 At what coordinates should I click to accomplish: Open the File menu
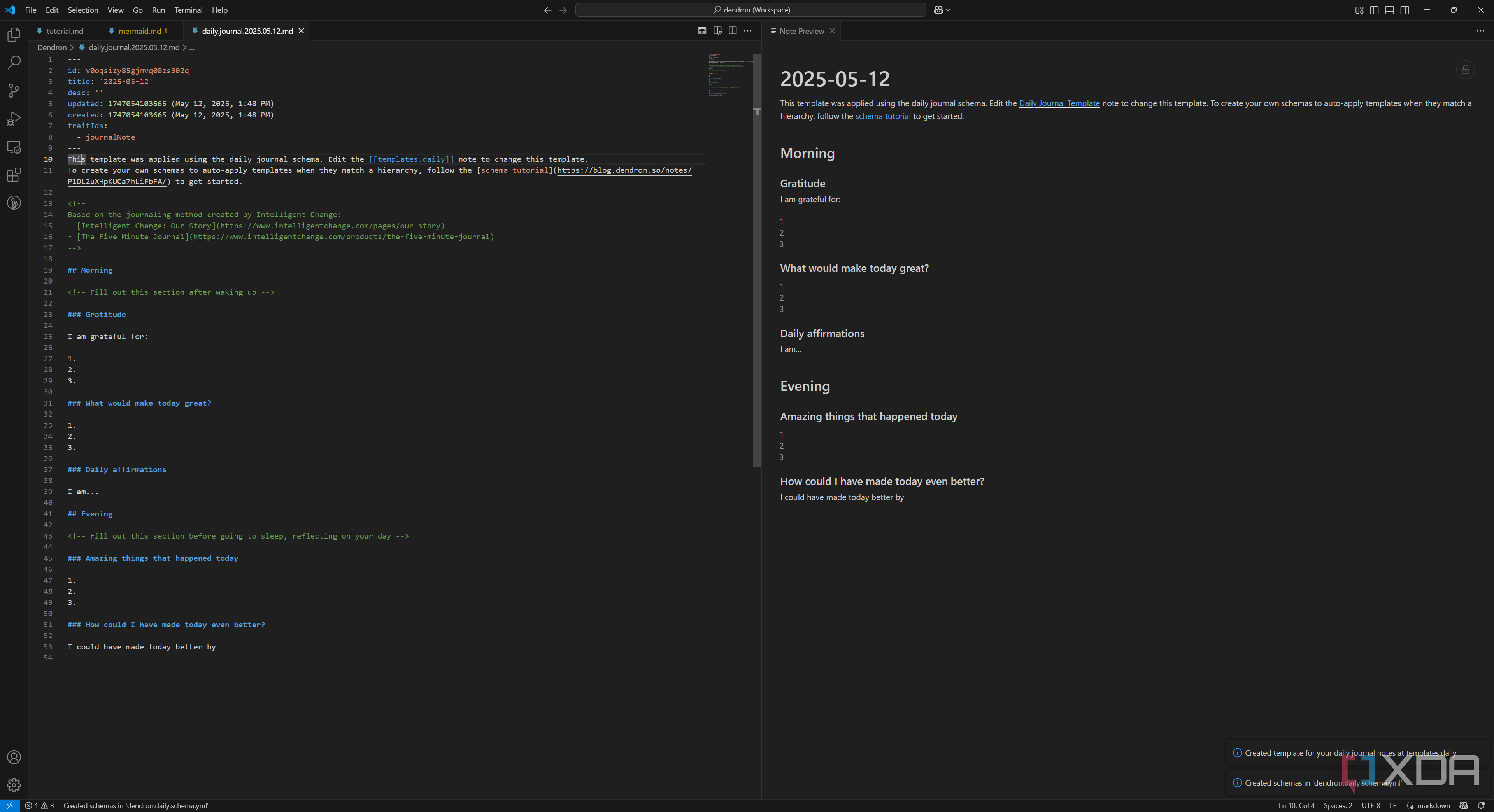click(31, 10)
